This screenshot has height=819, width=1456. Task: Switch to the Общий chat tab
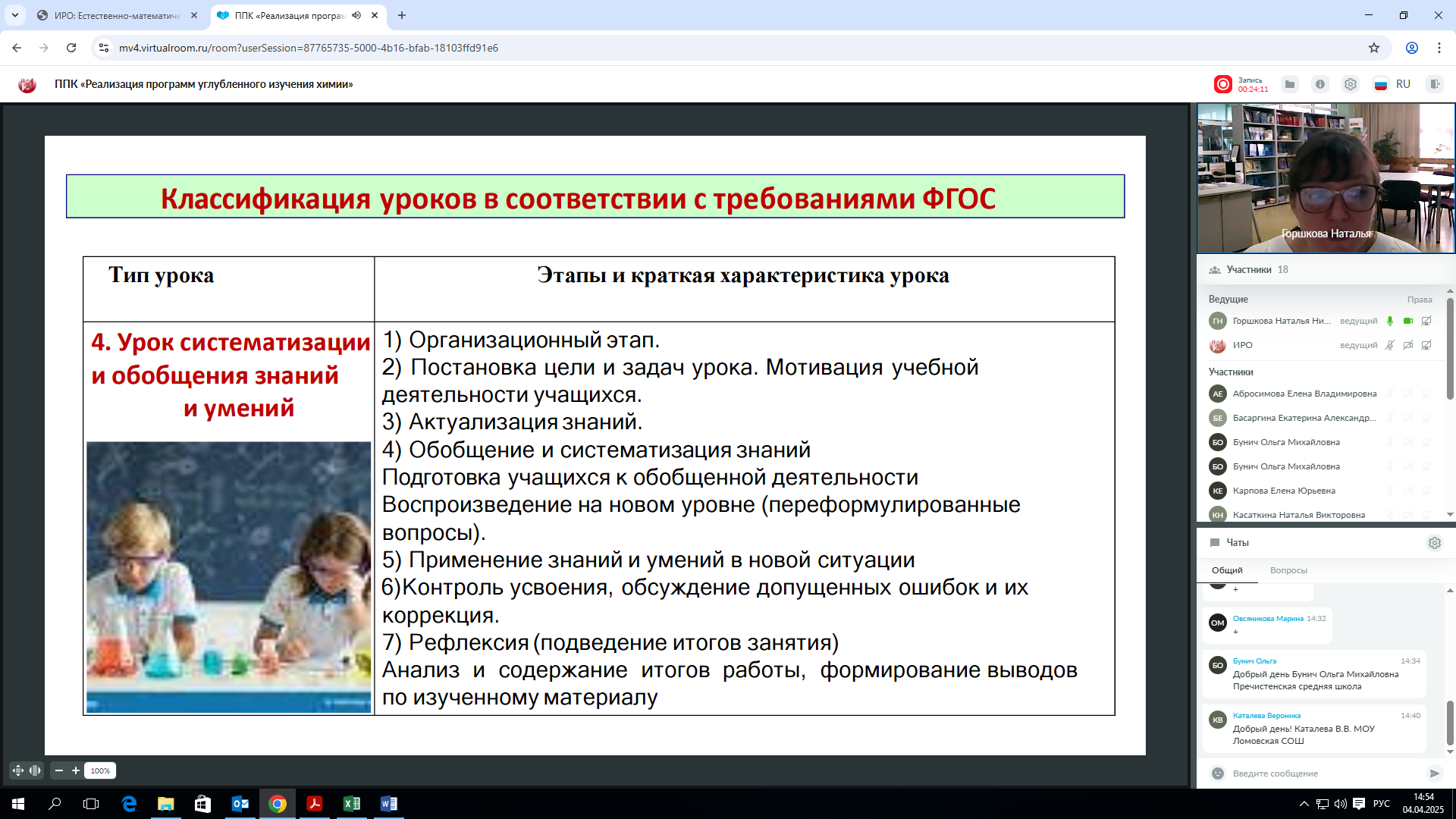coord(1227,570)
